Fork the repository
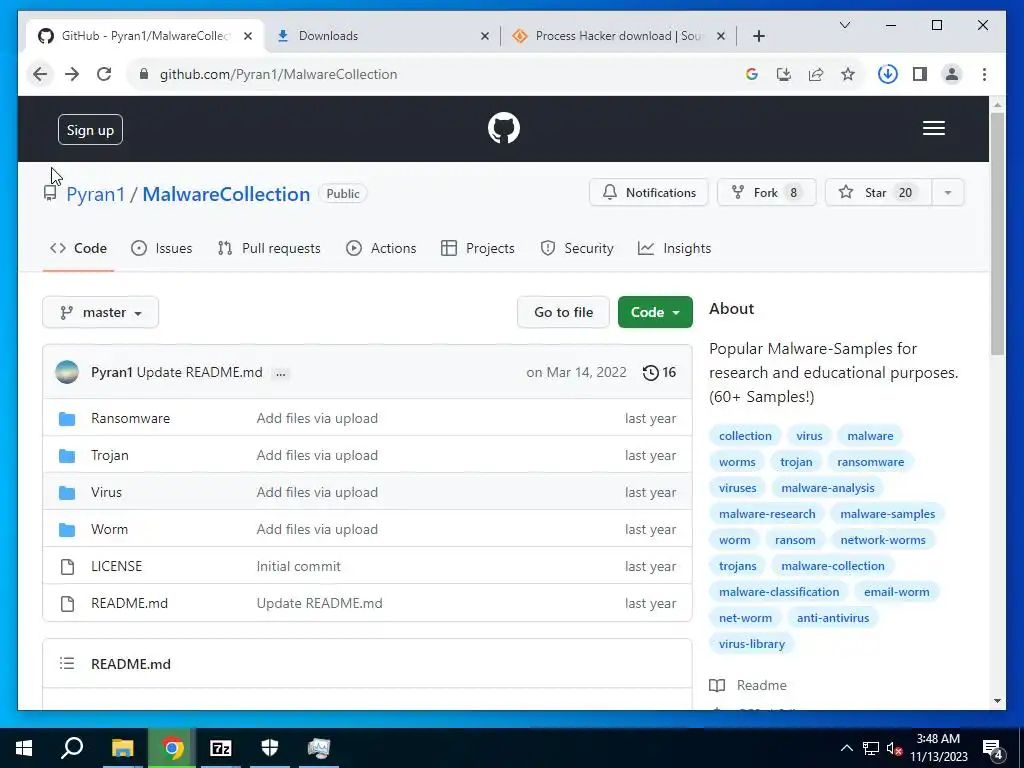This screenshot has width=1024, height=768. pos(766,193)
